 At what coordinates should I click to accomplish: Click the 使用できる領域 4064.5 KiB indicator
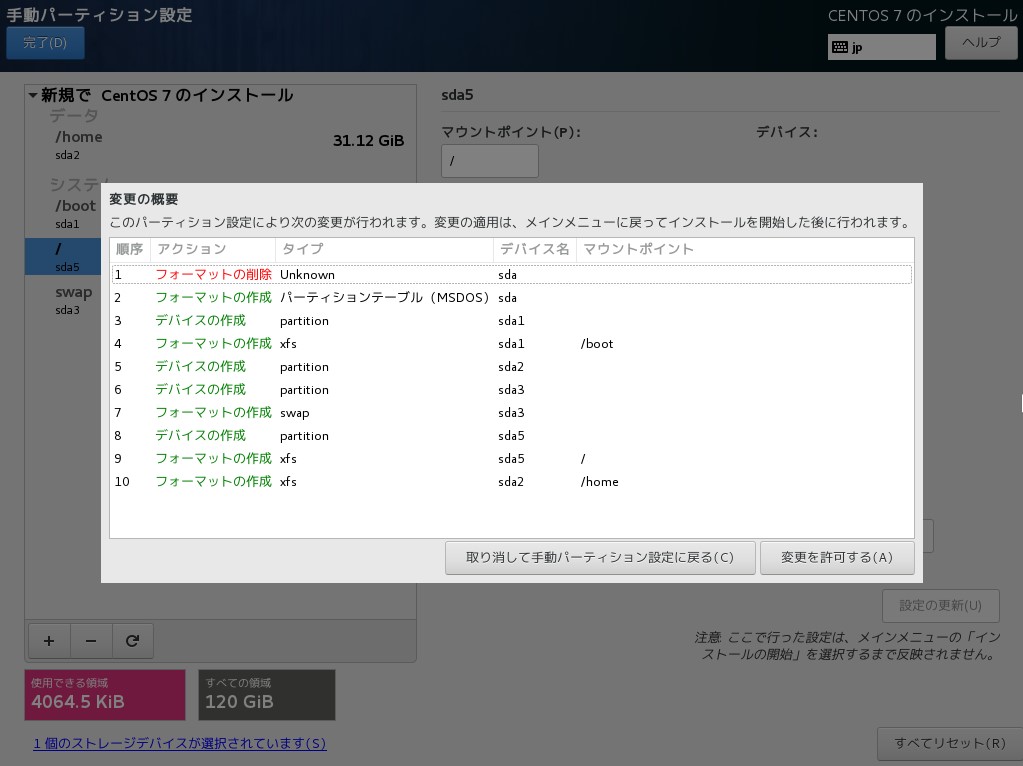pos(104,695)
